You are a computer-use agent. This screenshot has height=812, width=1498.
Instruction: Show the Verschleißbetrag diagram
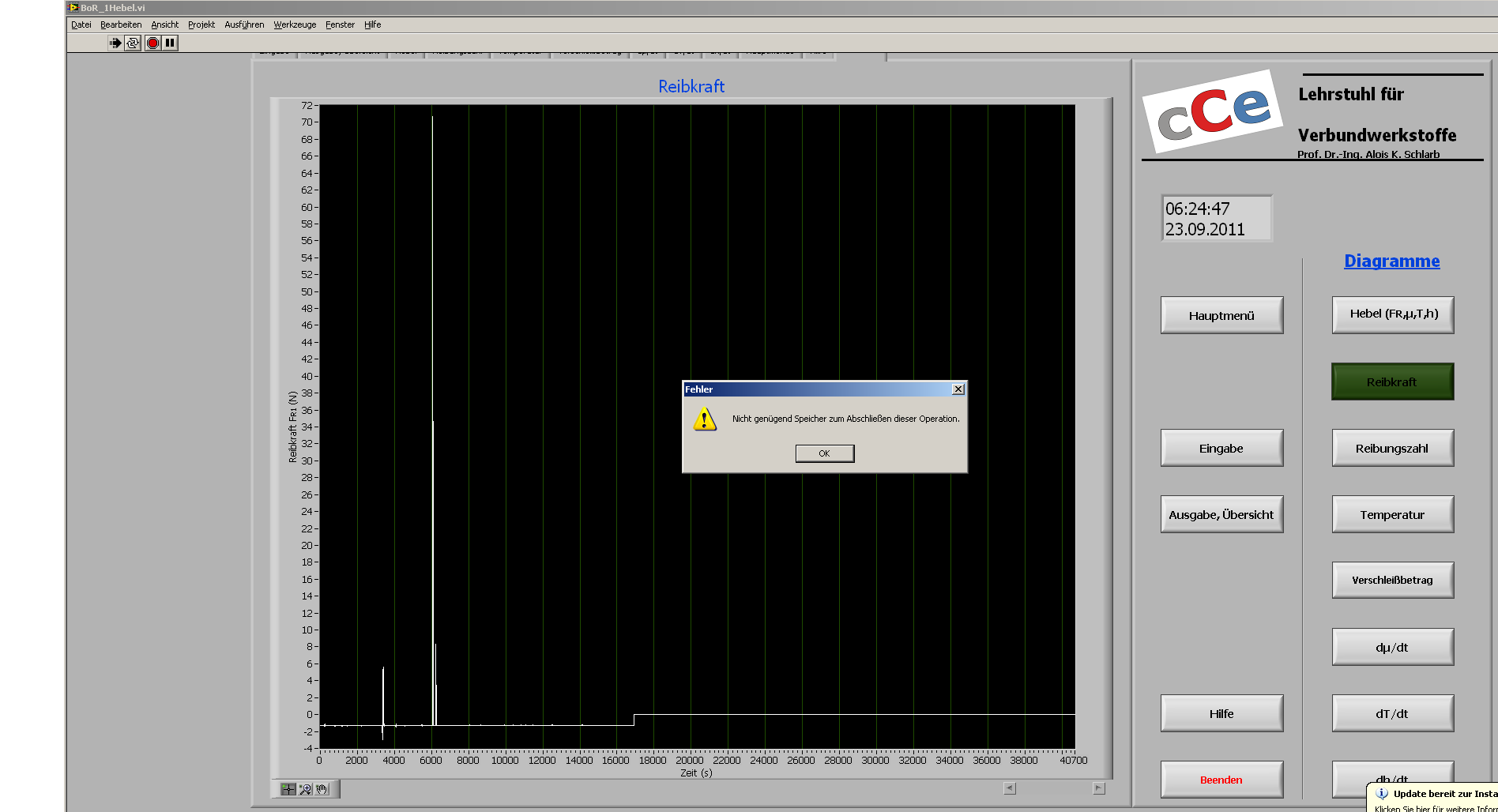click(x=1393, y=580)
